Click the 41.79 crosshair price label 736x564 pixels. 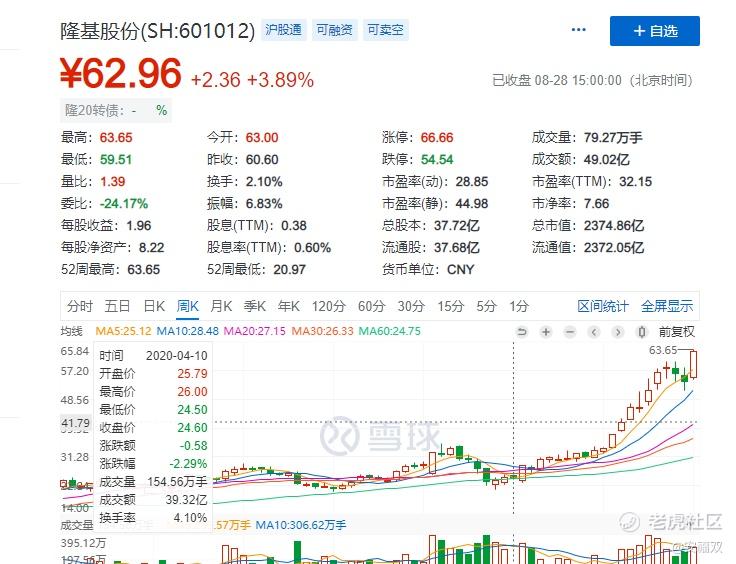click(75, 423)
